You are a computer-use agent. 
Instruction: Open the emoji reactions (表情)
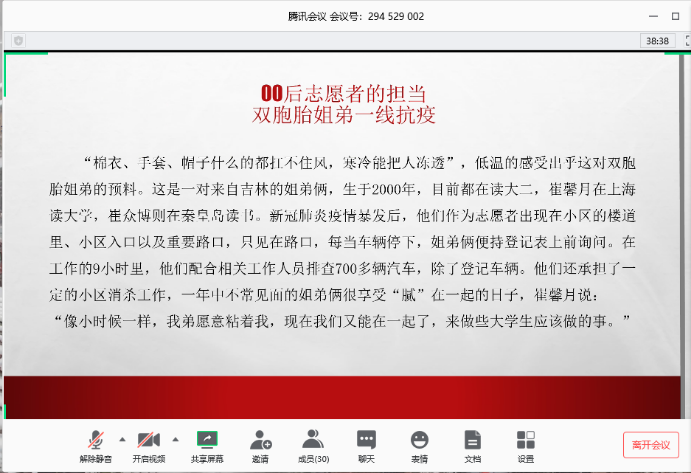[x=420, y=444]
